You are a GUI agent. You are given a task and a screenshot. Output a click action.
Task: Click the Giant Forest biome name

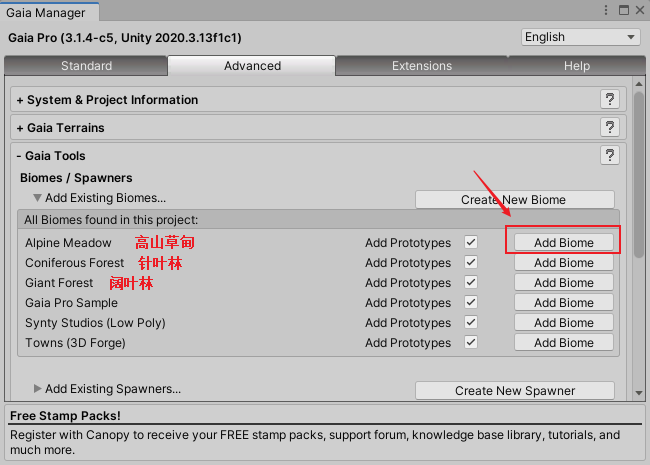coord(59,283)
